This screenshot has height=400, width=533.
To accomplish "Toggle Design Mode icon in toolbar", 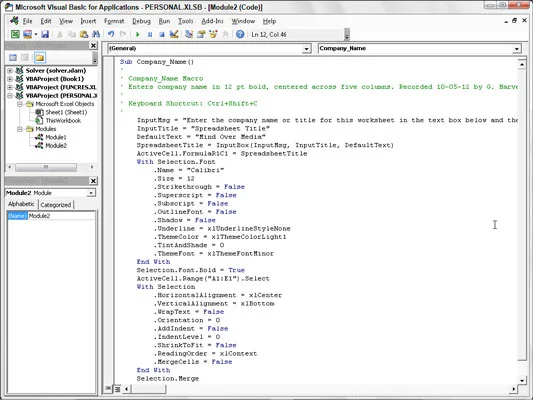I will 174,34.
